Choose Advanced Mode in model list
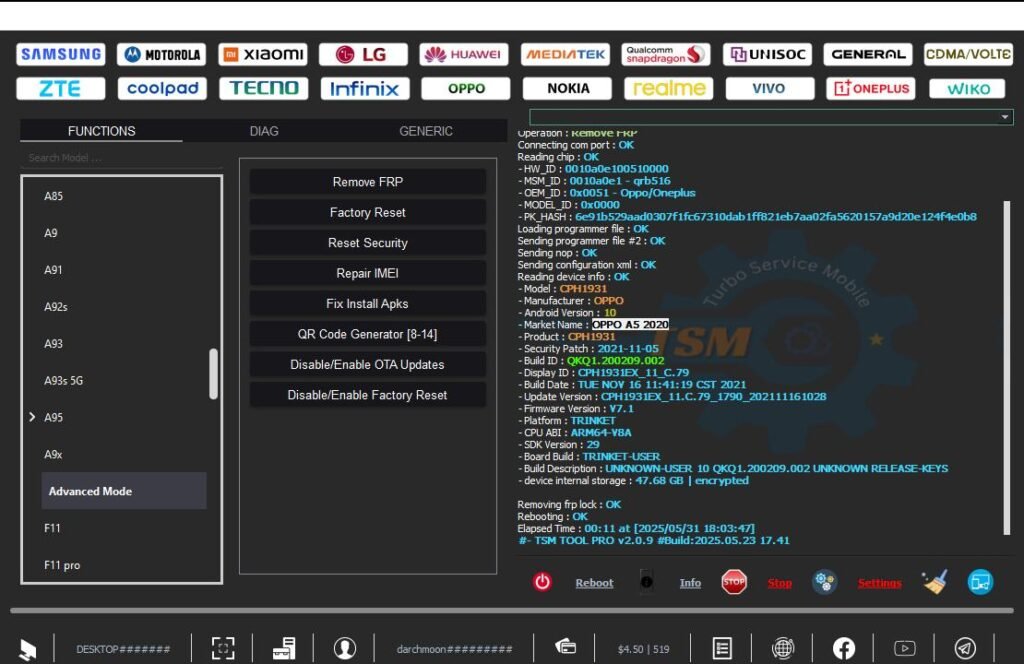 coord(124,491)
